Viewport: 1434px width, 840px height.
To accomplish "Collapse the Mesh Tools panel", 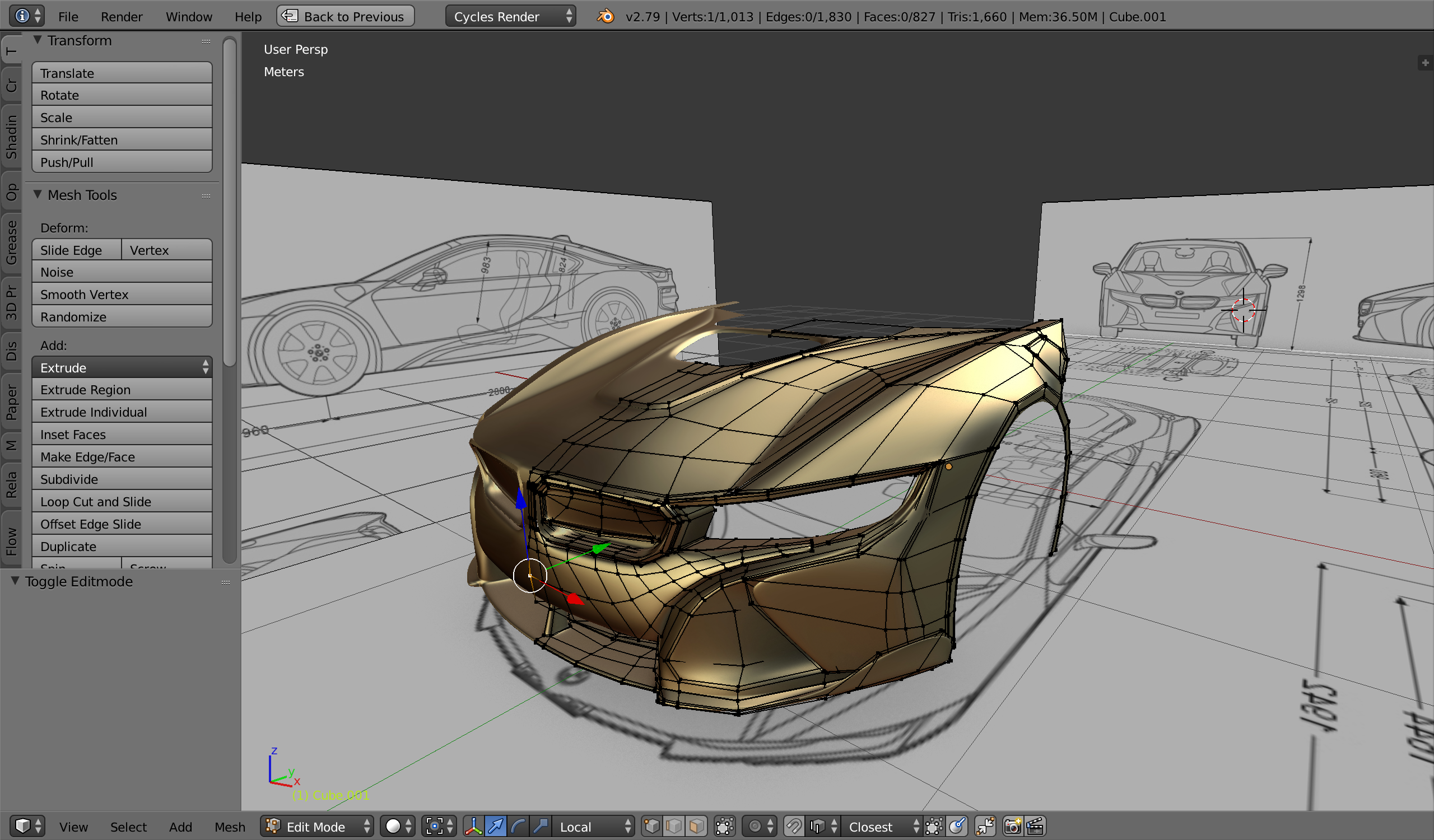I will (x=38, y=194).
